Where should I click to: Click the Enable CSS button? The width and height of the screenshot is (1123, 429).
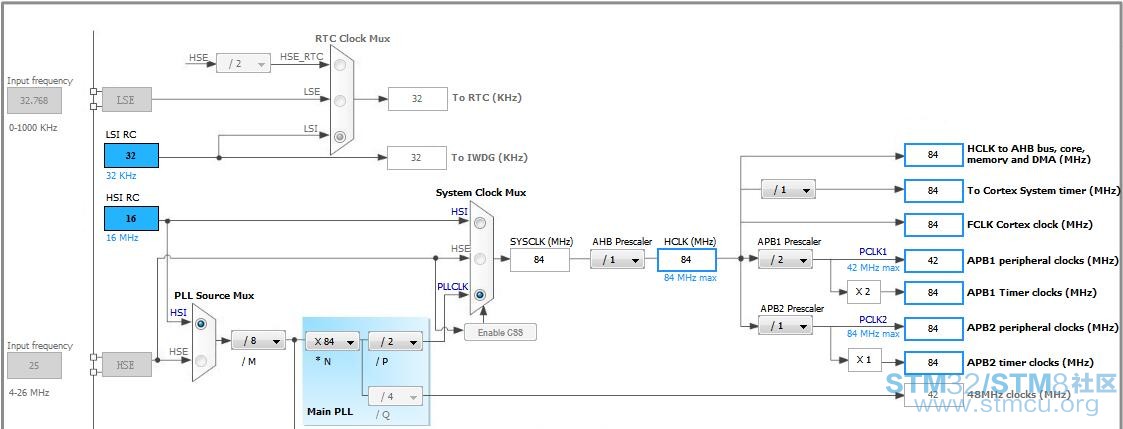point(500,332)
